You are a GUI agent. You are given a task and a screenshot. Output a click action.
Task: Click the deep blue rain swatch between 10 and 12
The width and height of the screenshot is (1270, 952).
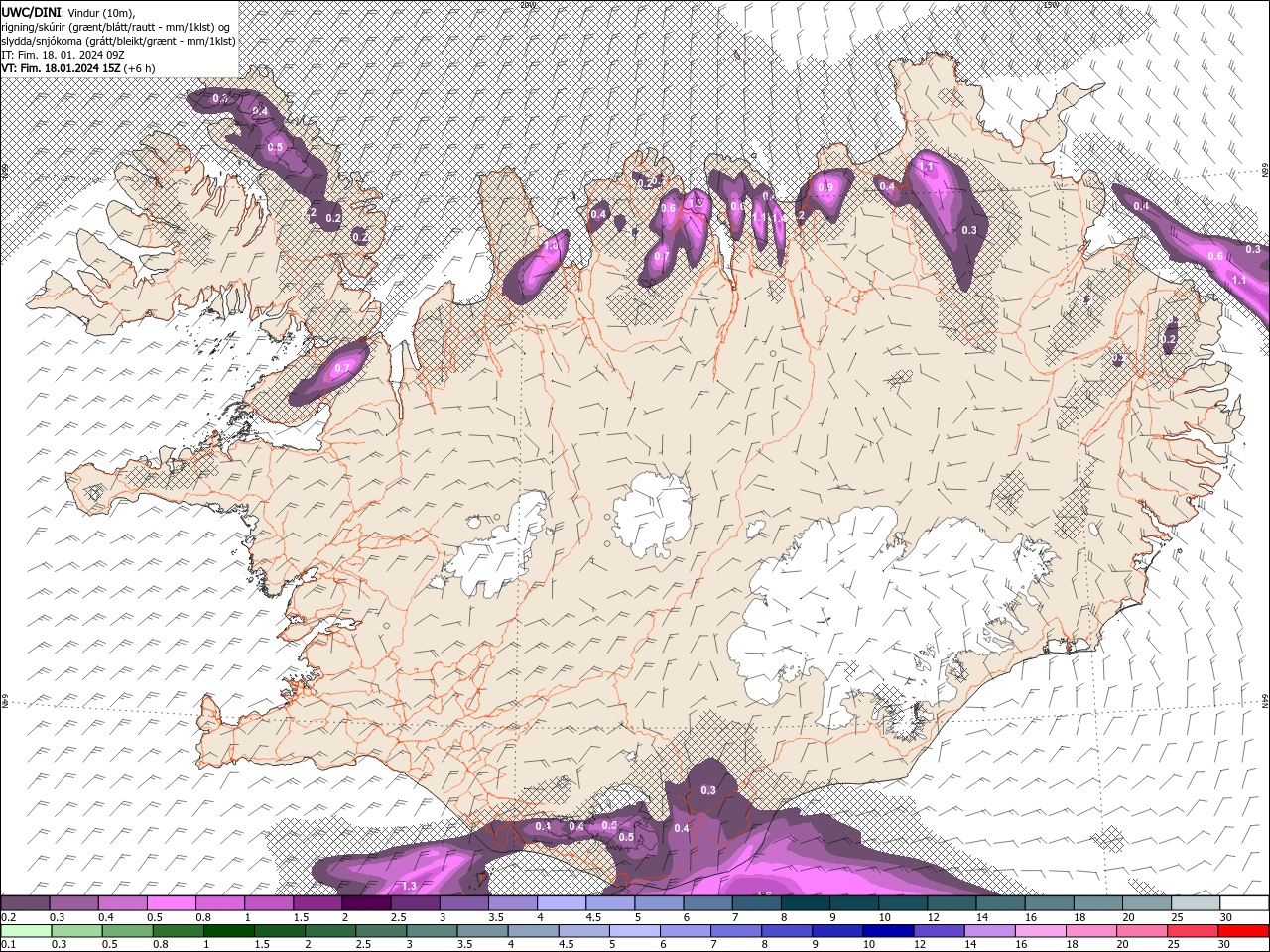pos(886,931)
